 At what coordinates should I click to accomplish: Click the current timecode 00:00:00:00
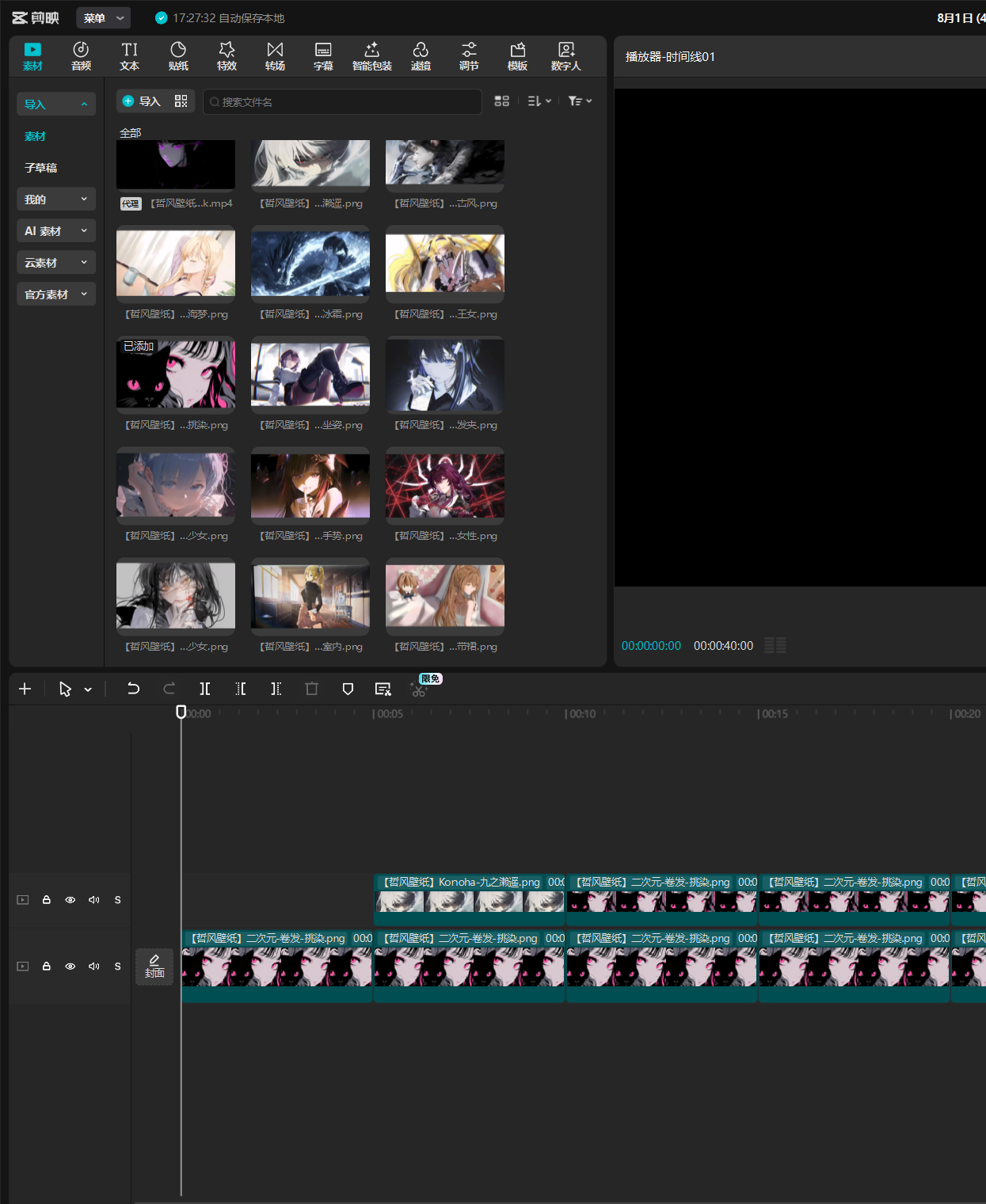point(651,645)
